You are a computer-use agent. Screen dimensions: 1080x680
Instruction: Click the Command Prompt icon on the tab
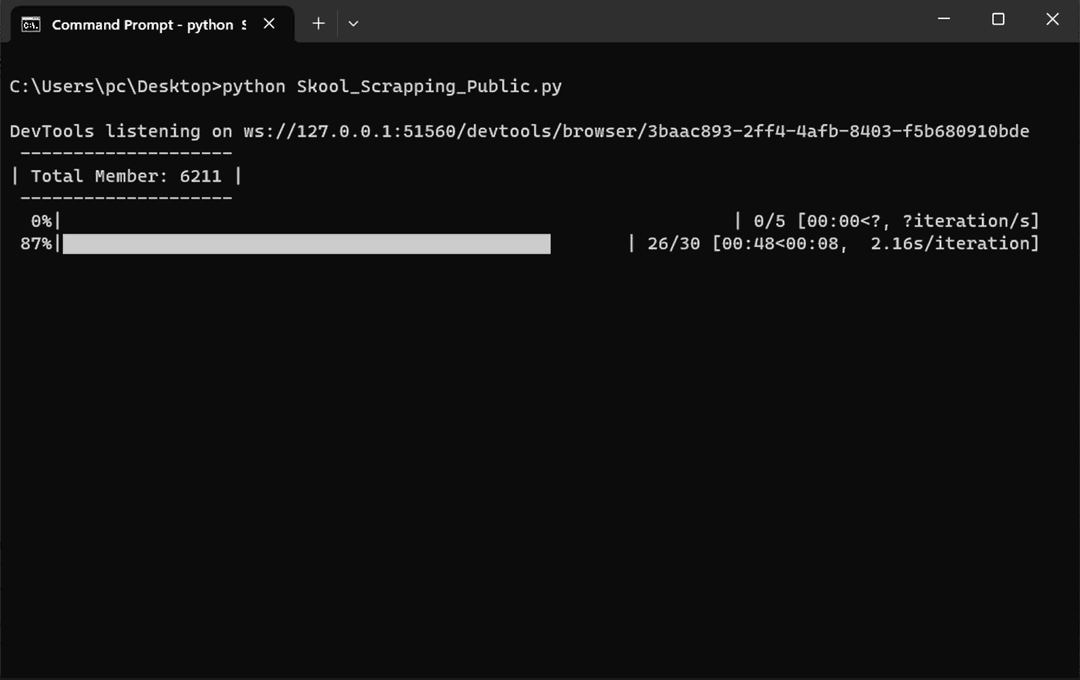point(29,23)
